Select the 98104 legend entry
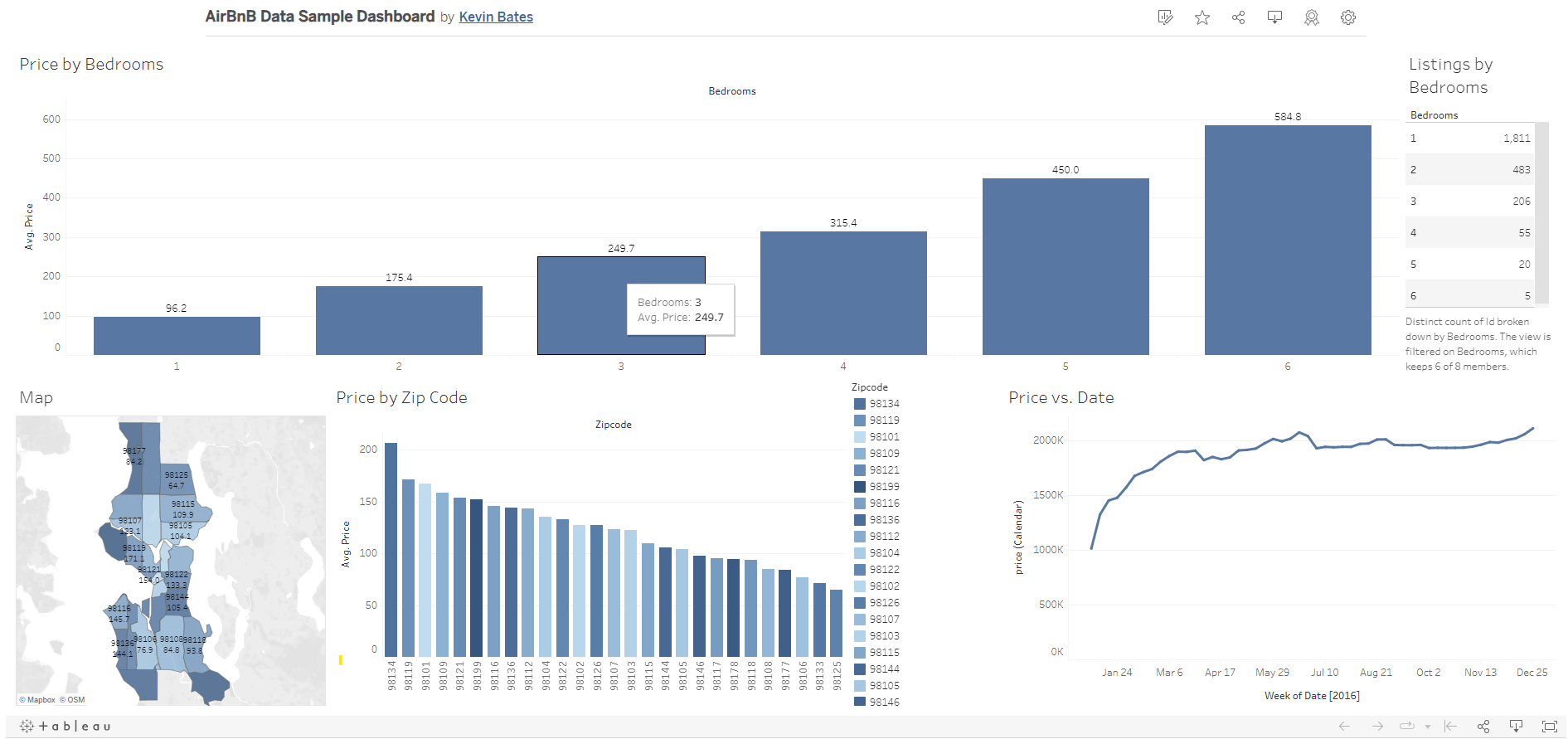Image resolution: width=1568 pixels, height=739 pixels. [876, 553]
